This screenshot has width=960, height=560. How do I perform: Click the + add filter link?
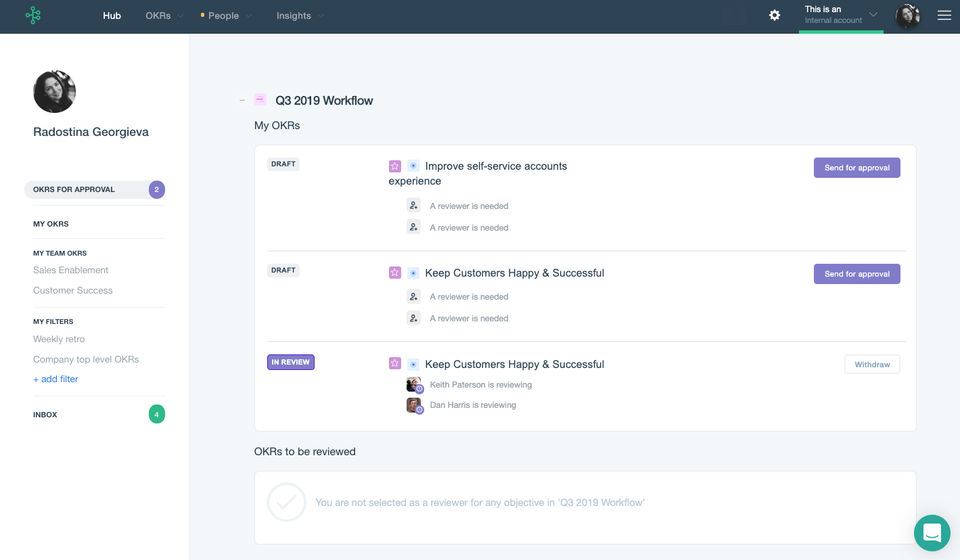pos(56,379)
